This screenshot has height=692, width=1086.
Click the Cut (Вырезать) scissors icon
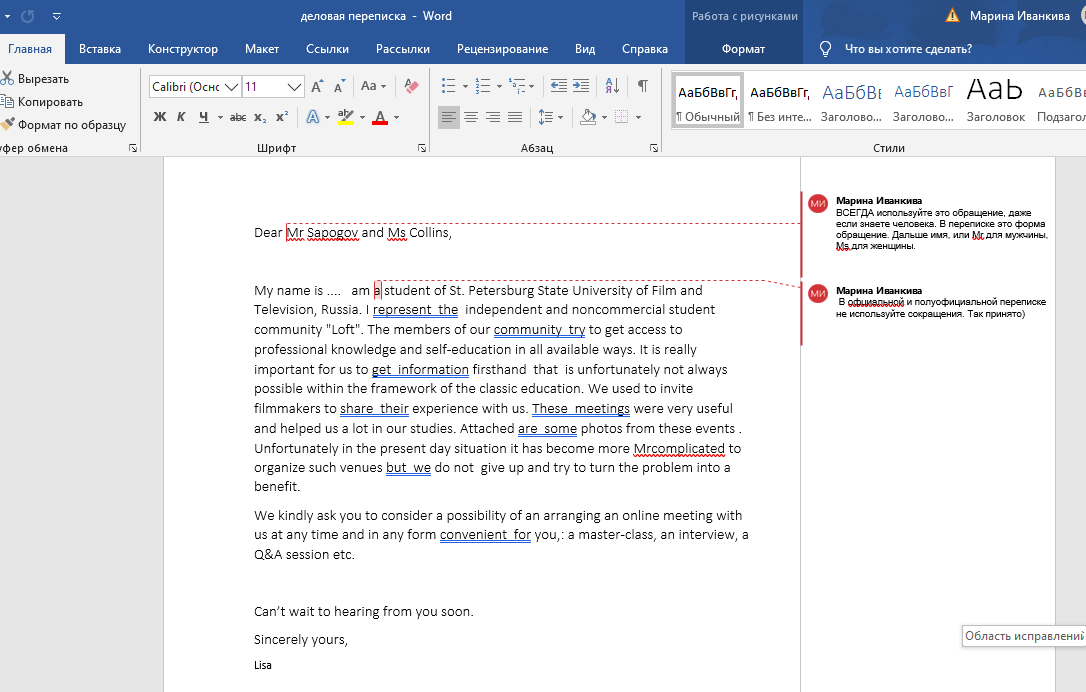tap(7, 78)
